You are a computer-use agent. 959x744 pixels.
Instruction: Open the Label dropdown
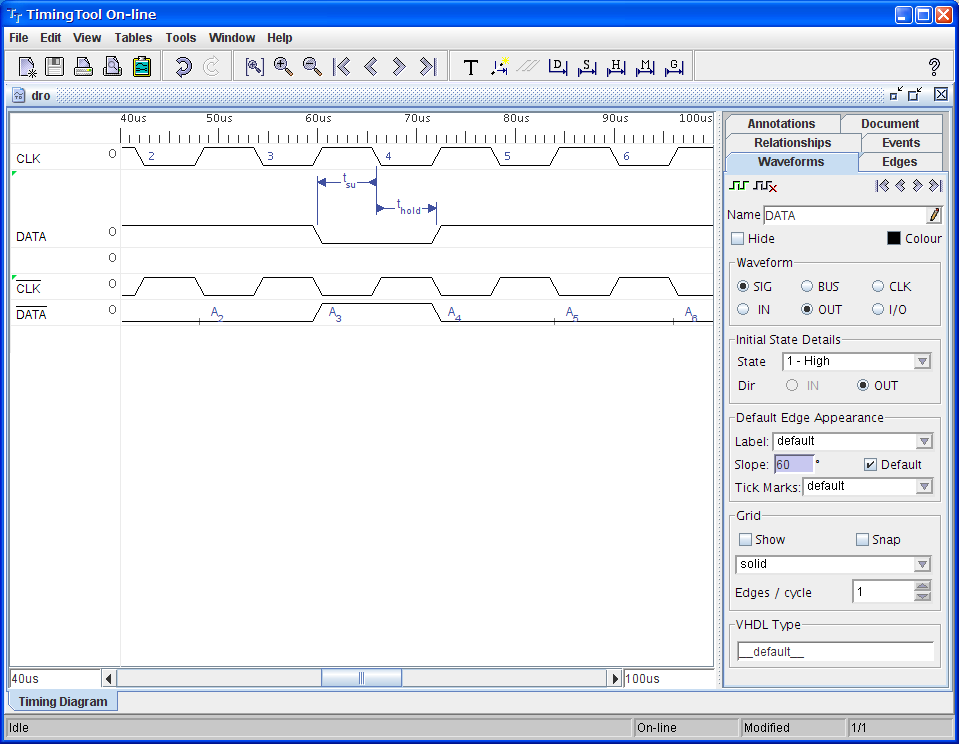click(x=853, y=441)
